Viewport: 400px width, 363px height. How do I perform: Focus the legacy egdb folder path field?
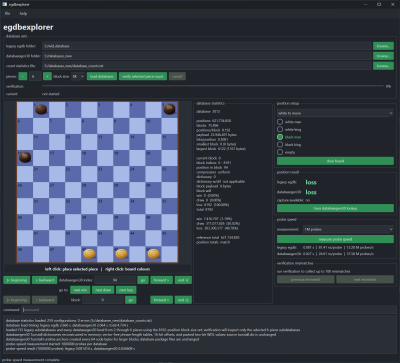coord(207,46)
